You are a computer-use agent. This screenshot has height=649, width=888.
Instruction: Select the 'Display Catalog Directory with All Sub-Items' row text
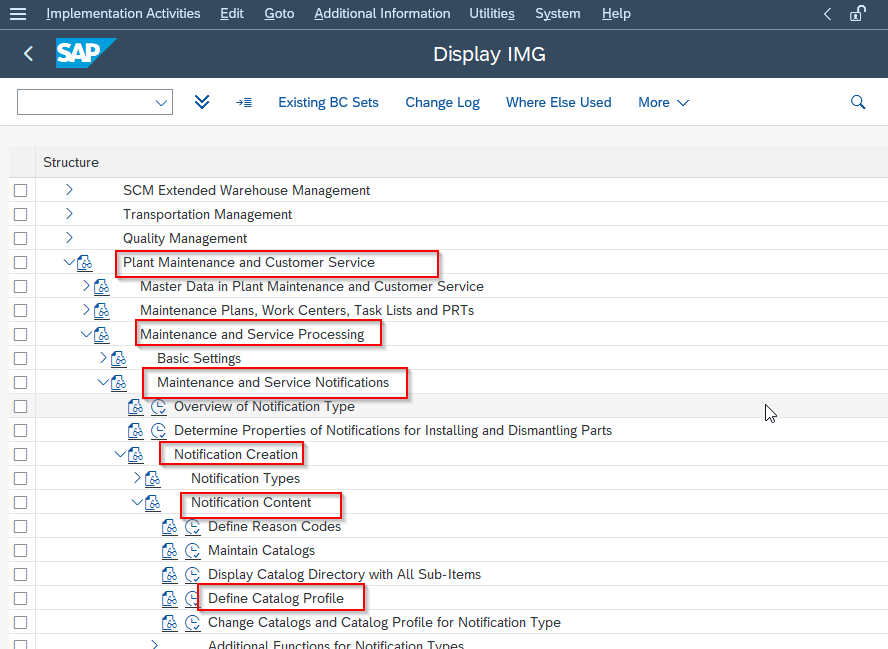(344, 575)
